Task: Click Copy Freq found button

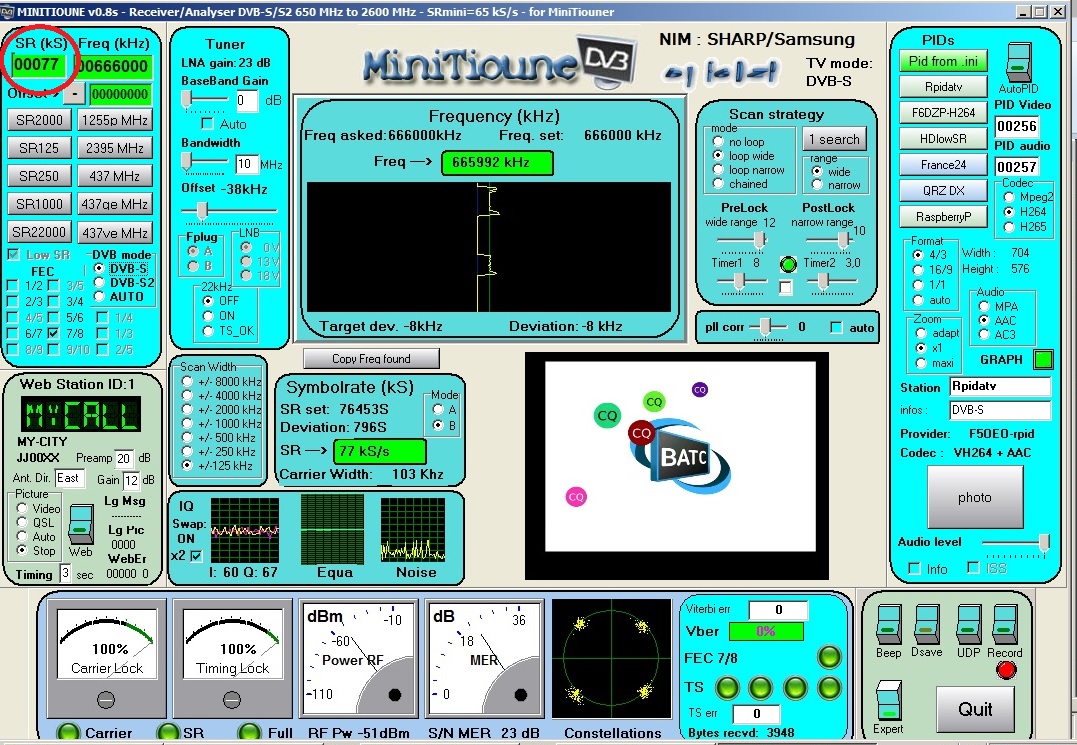Action: point(371,358)
